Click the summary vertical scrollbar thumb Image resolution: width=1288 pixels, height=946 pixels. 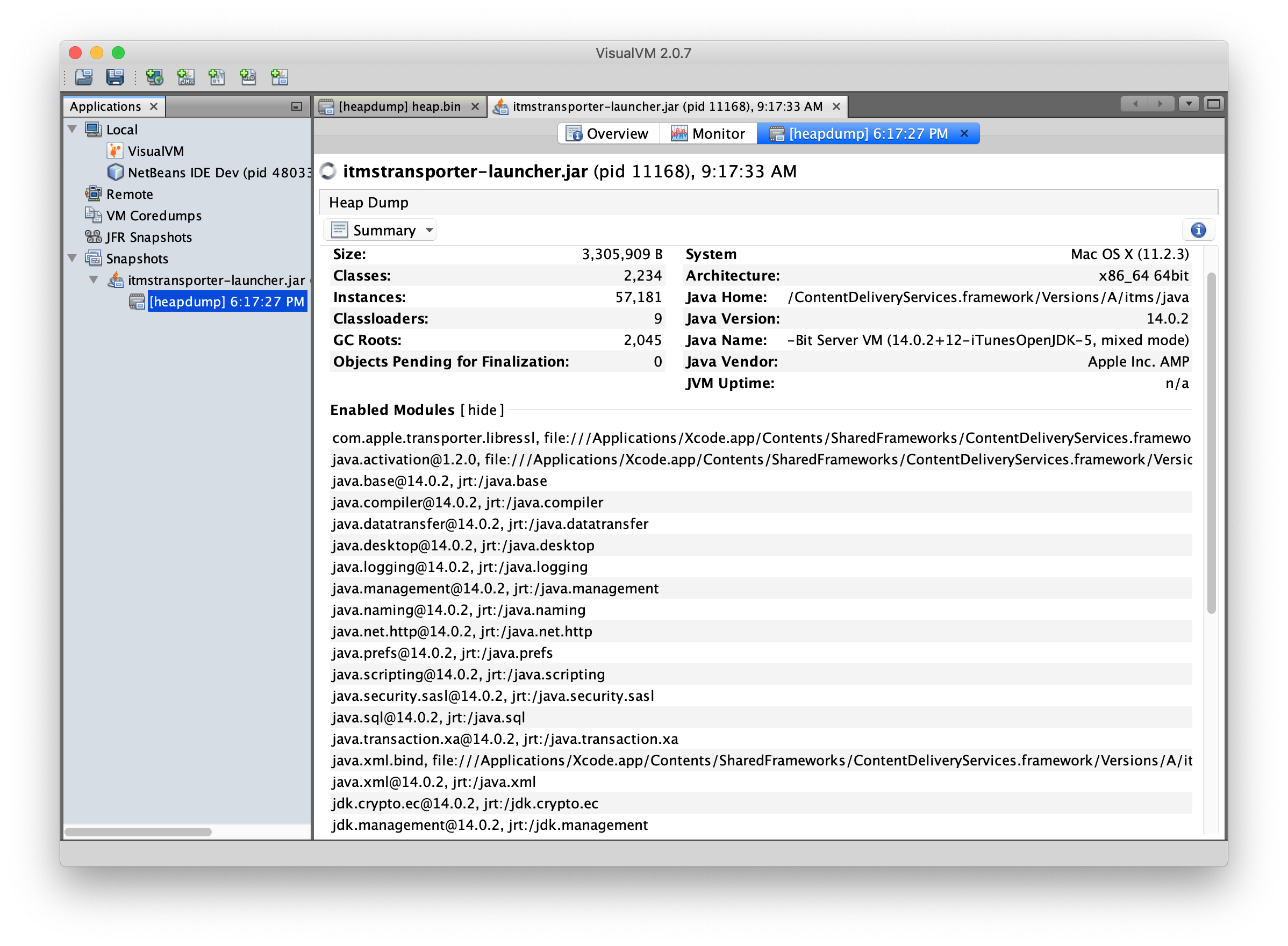tap(1211, 443)
